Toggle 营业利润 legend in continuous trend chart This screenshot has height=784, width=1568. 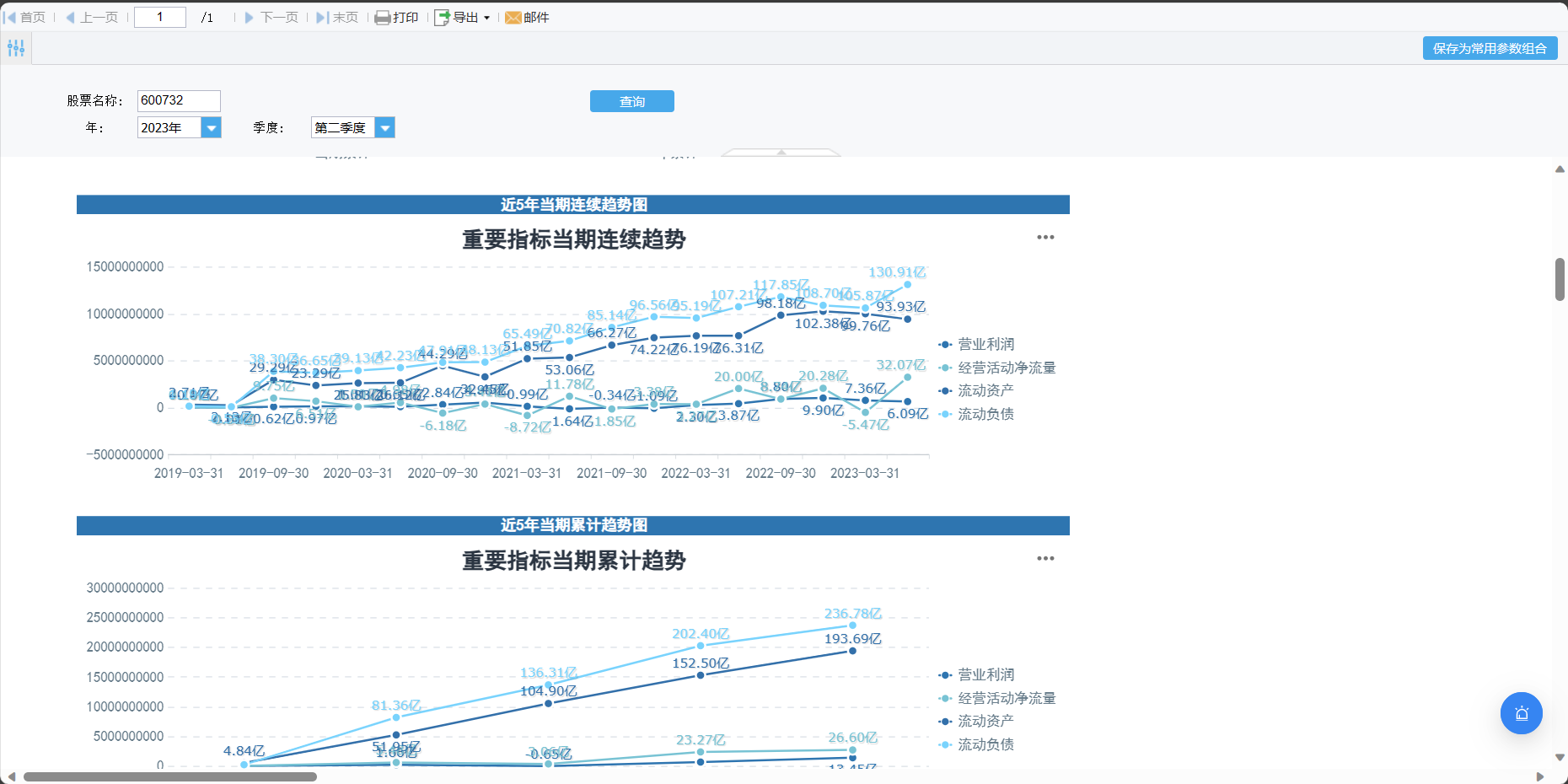[976, 344]
